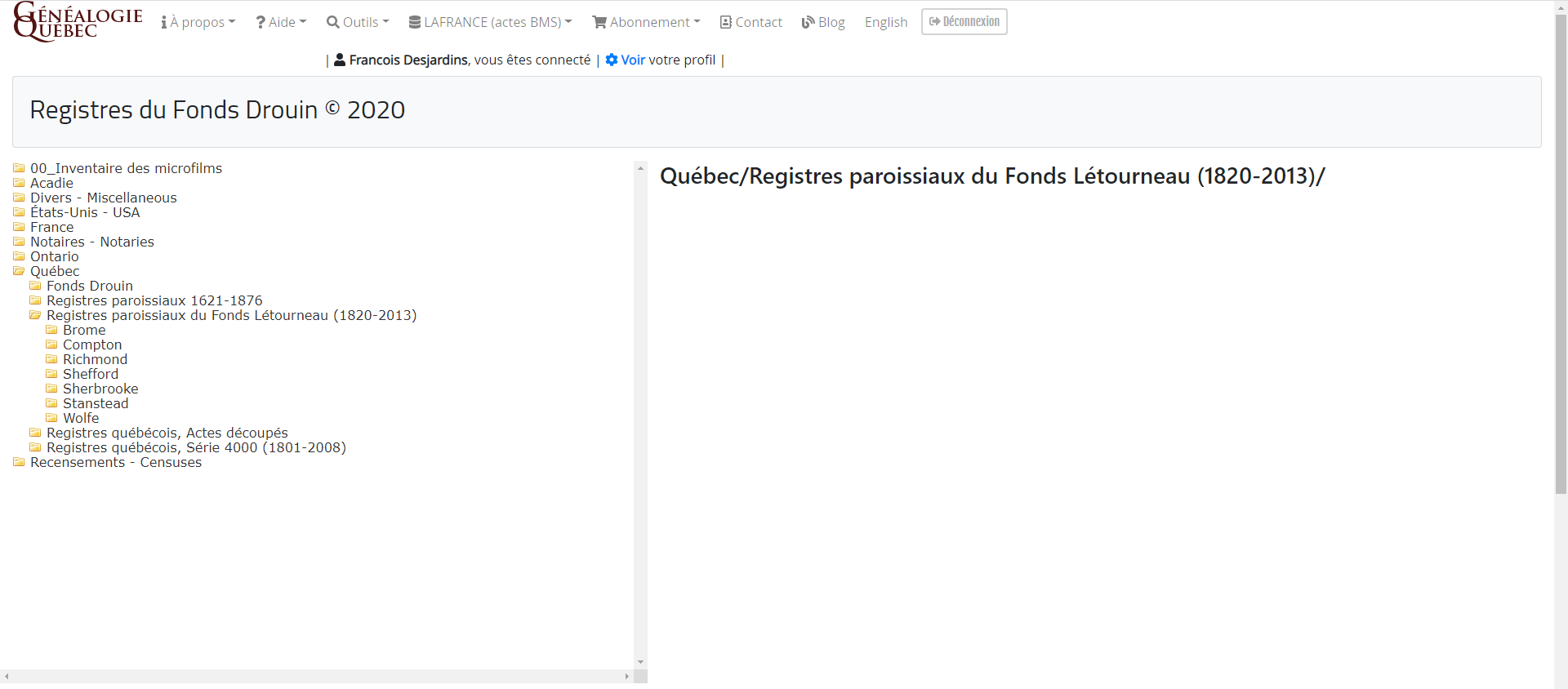Select the Québec tree label
This screenshot has width=1568, height=689.
pos(55,271)
